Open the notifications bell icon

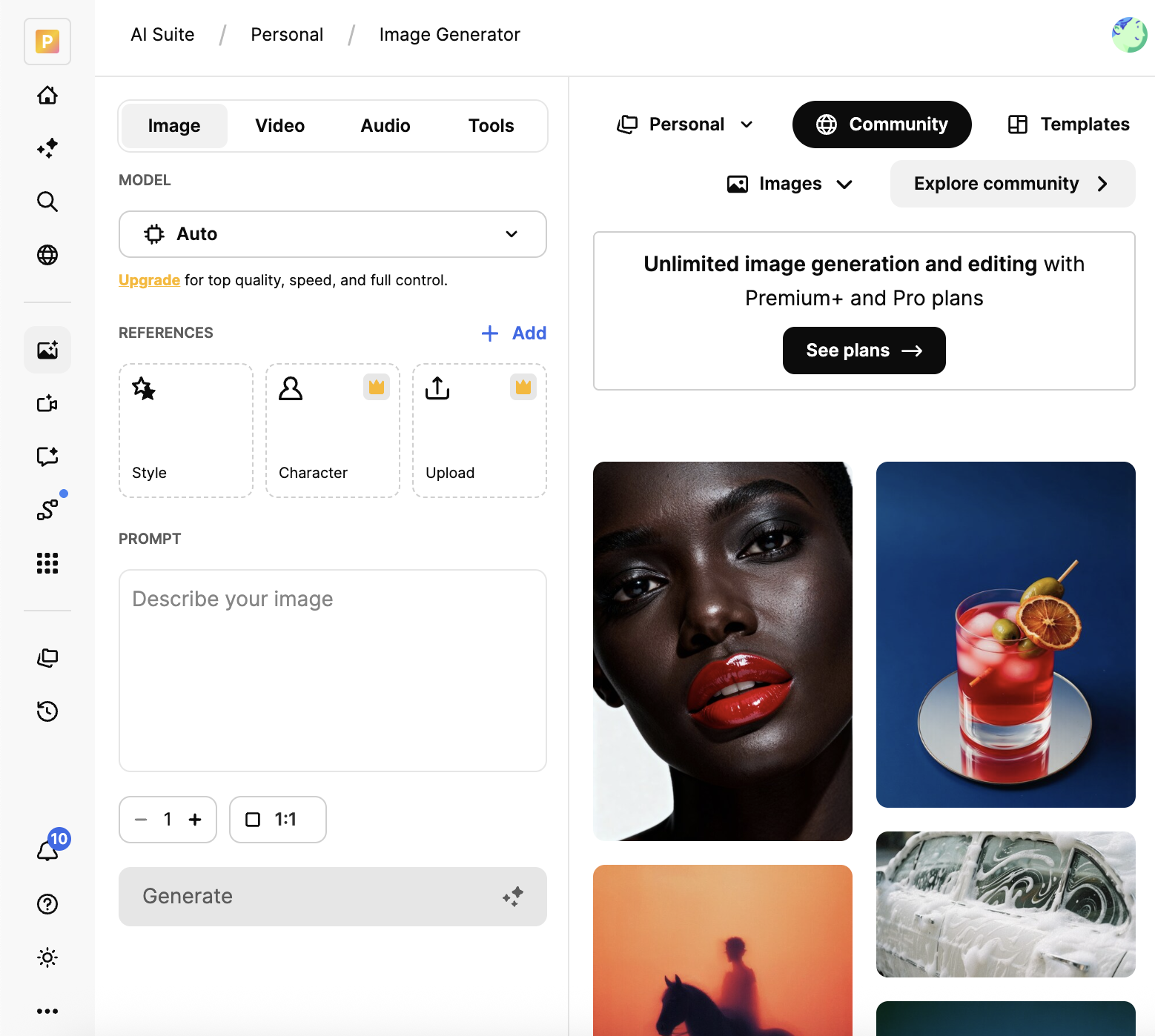click(x=47, y=851)
